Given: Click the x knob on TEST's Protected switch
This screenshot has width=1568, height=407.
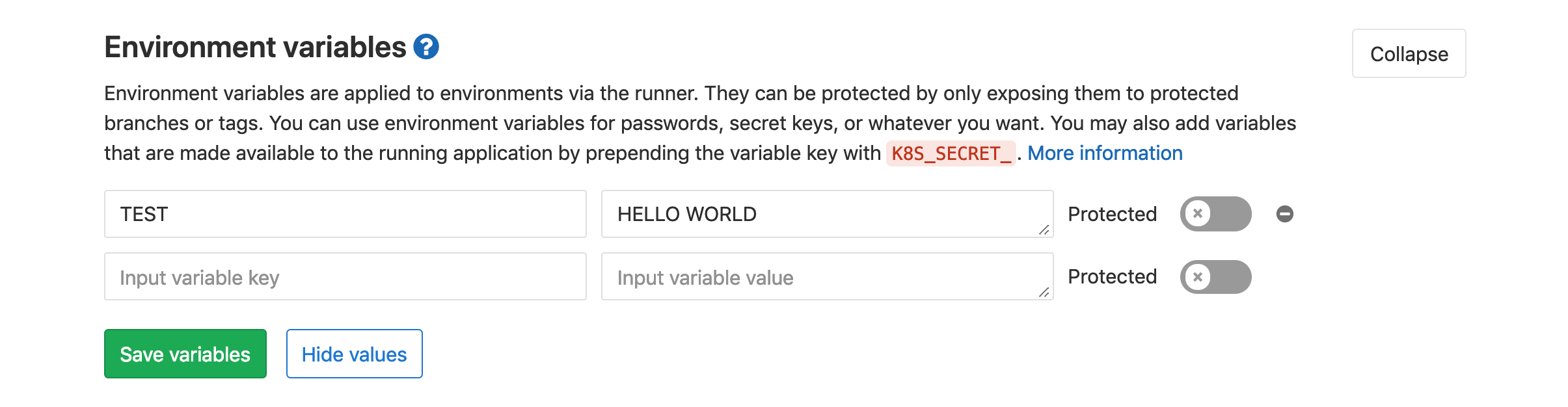Looking at the screenshot, I should click(1197, 213).
